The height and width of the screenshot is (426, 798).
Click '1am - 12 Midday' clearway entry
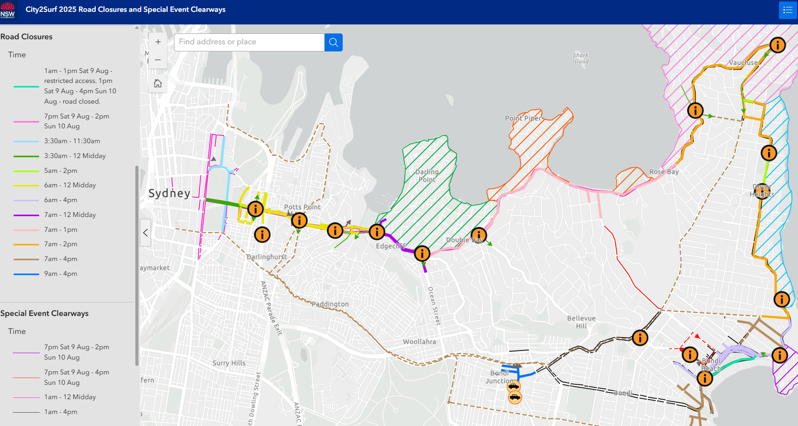[70, 397]
